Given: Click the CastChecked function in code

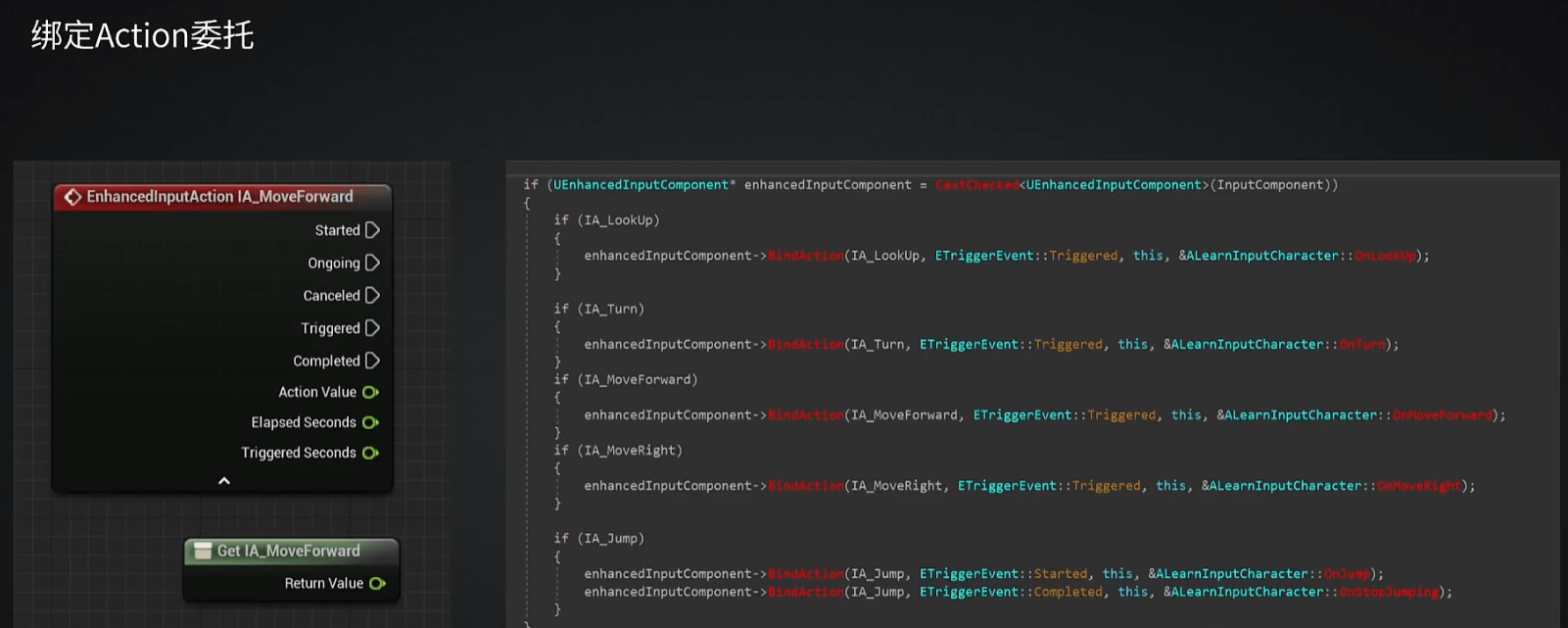Looking at the screenshot, I should click(976, 185).
